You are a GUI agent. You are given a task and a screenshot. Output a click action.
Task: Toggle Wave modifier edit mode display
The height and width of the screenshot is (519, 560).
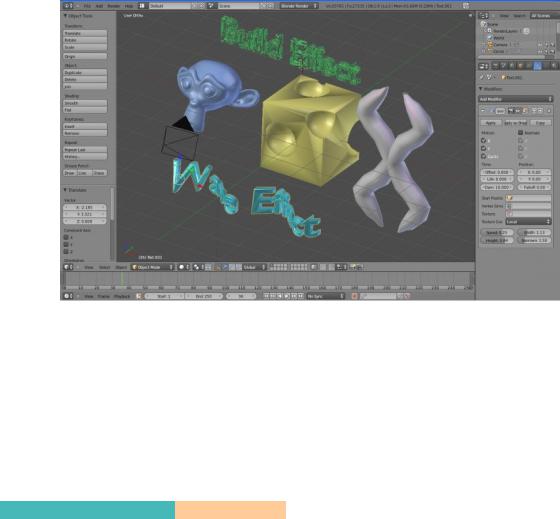point(524,111)
